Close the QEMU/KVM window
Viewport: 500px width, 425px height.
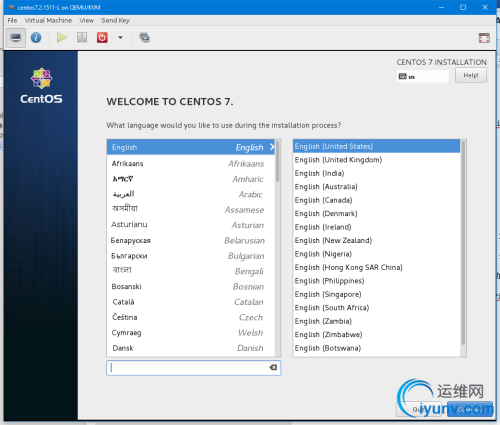tap(485, 7)
